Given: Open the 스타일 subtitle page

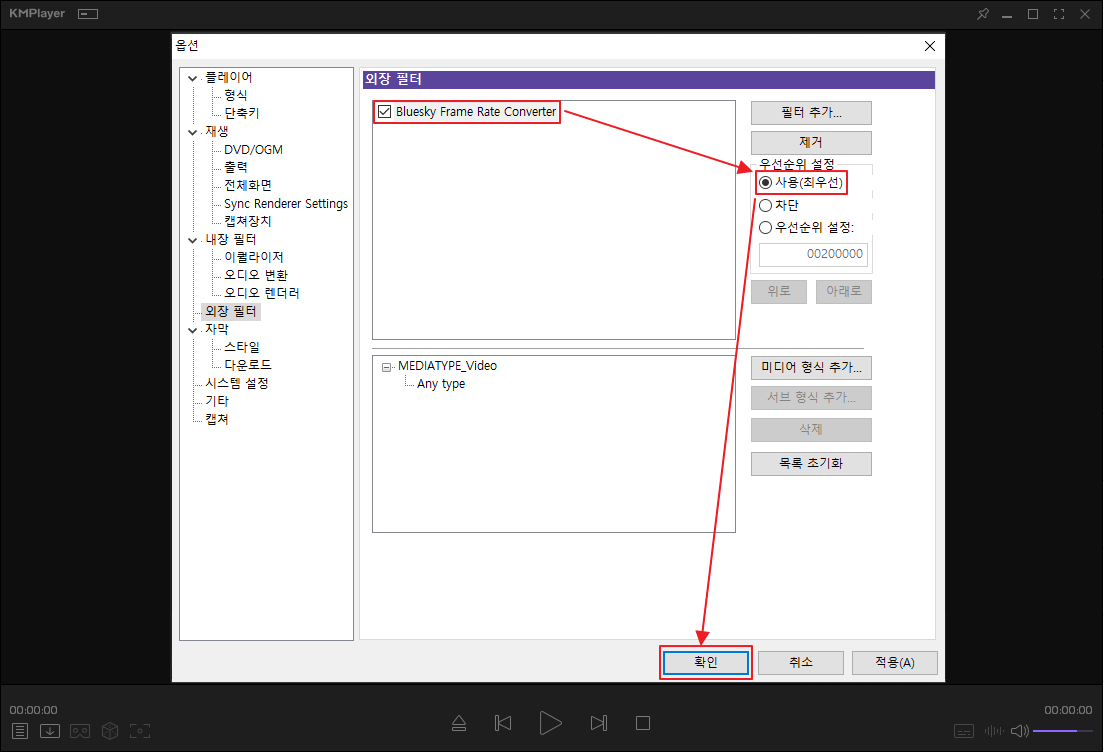Looking at the screenshot, I should coord(242,348).
